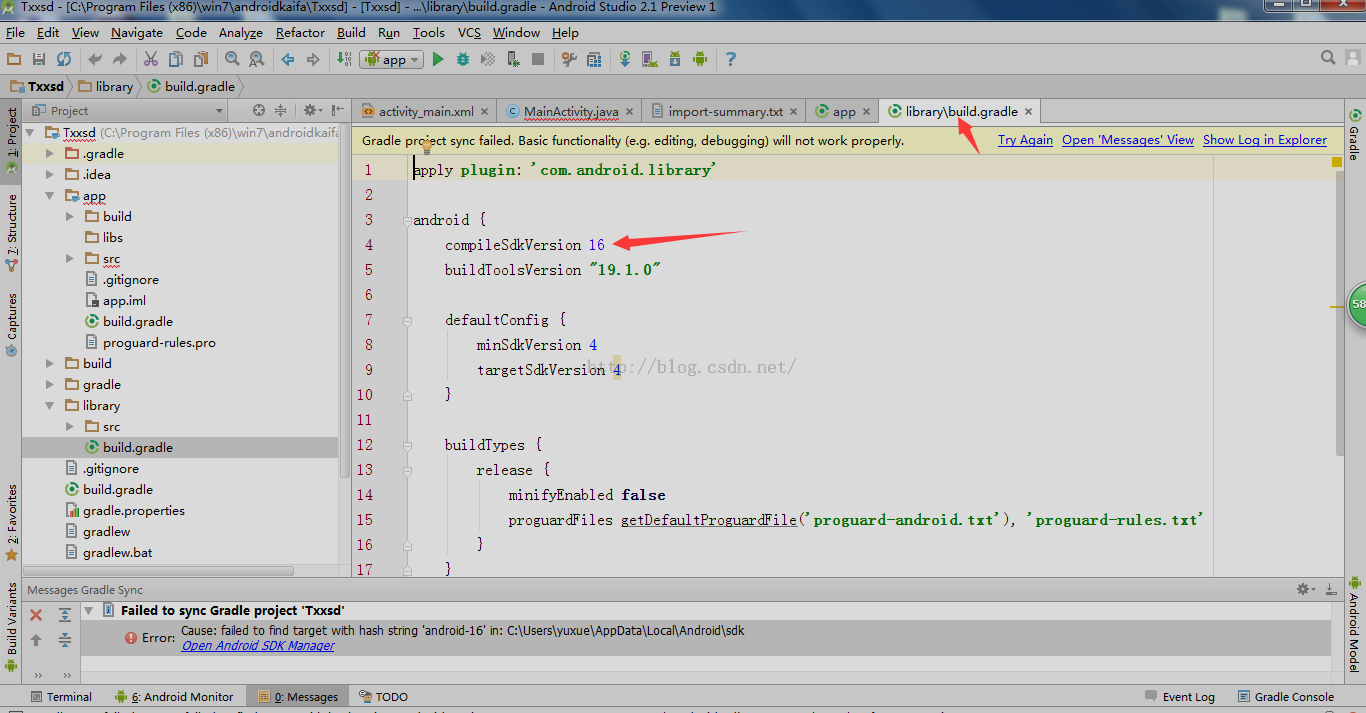Click Show Log in Explorer link

(x=1265, y=140)
